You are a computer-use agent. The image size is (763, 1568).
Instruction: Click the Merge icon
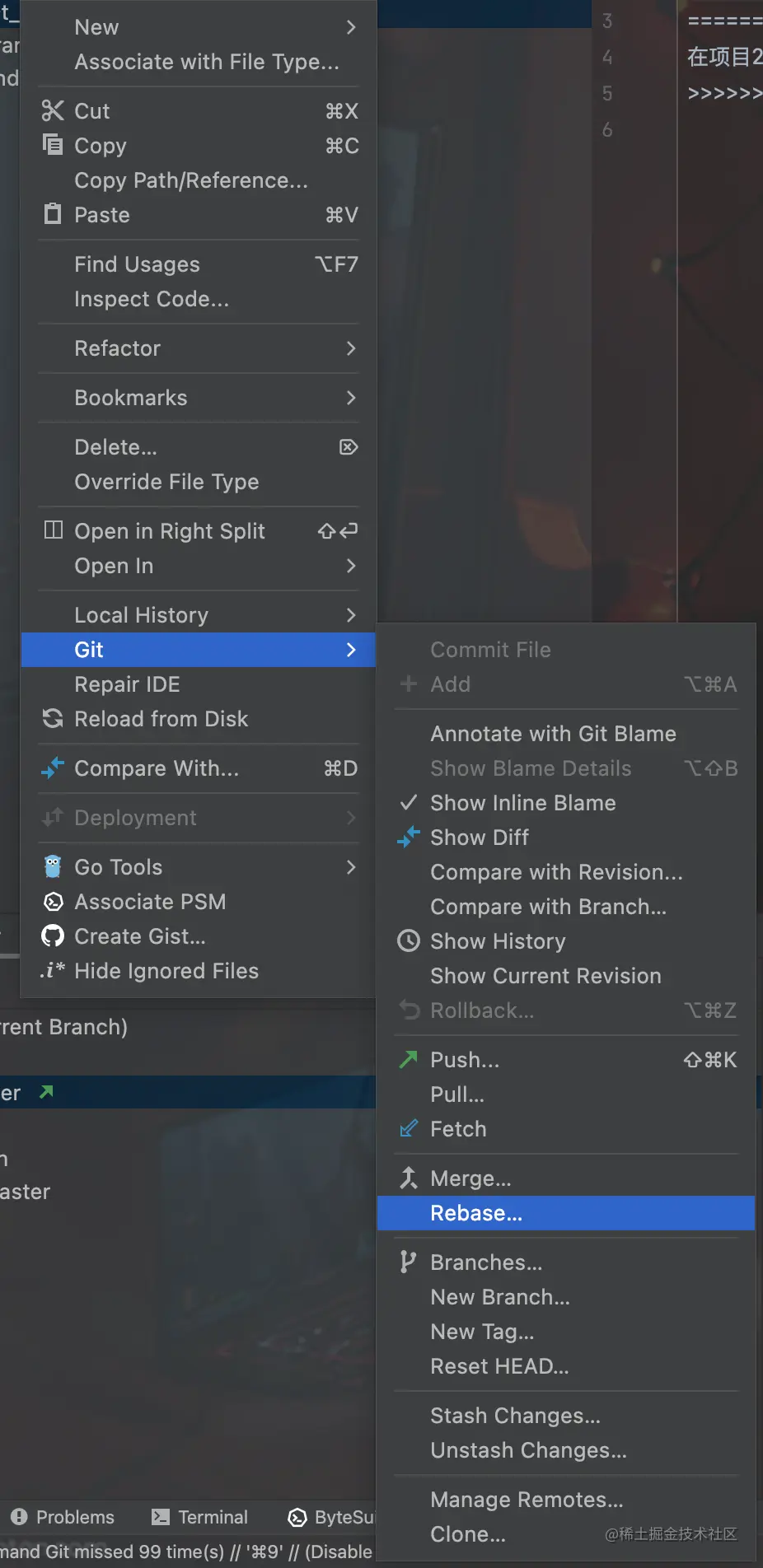409,1178
